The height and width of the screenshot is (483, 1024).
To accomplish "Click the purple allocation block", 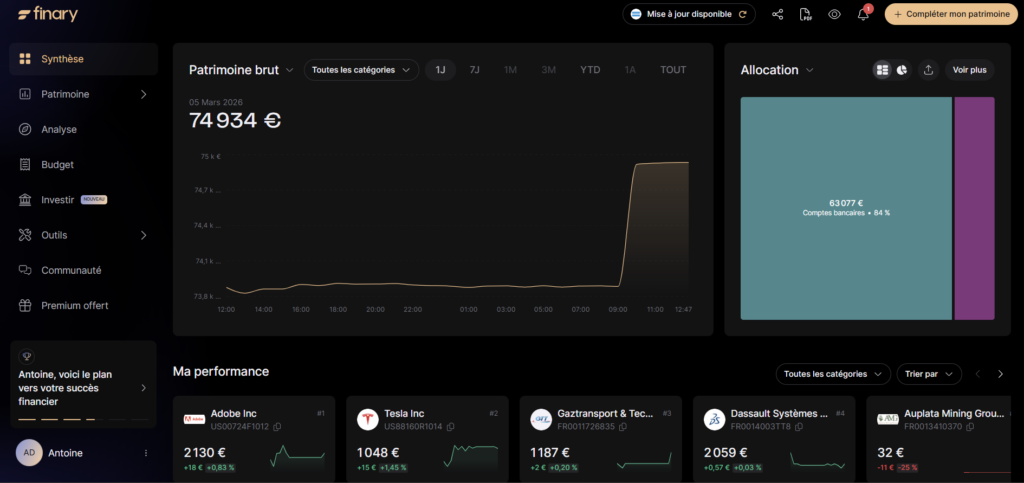I will pyautogui.click(x=974, y=208).
